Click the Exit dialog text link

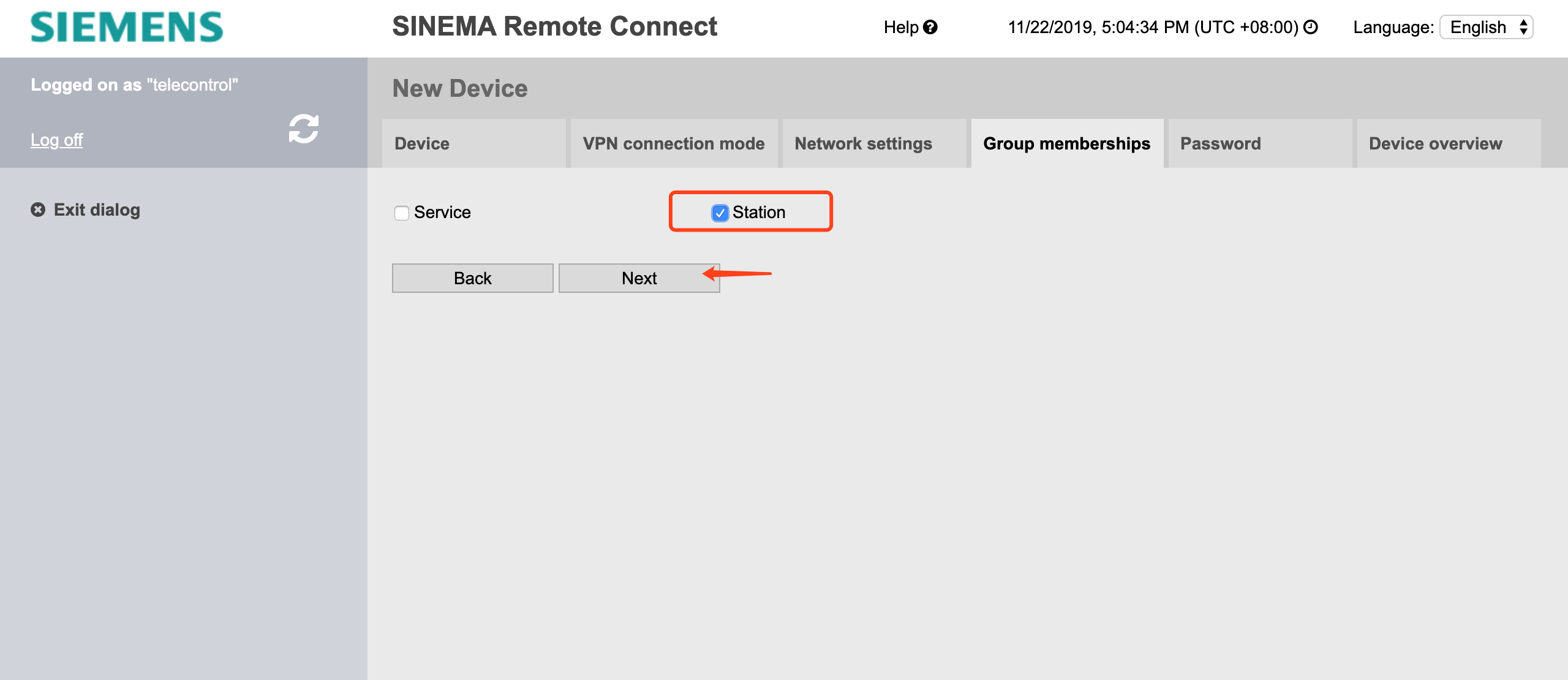(97, 210)
